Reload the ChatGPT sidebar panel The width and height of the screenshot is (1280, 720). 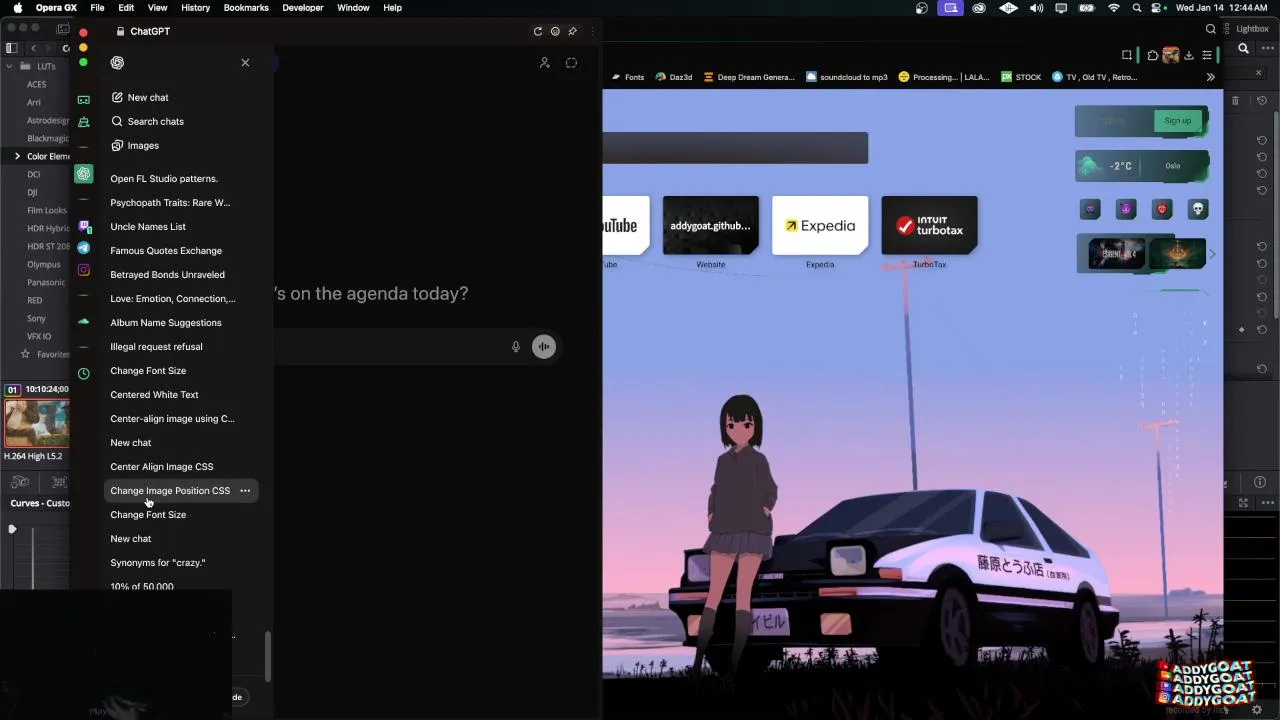pyautogui.click(x=538, y=31)
